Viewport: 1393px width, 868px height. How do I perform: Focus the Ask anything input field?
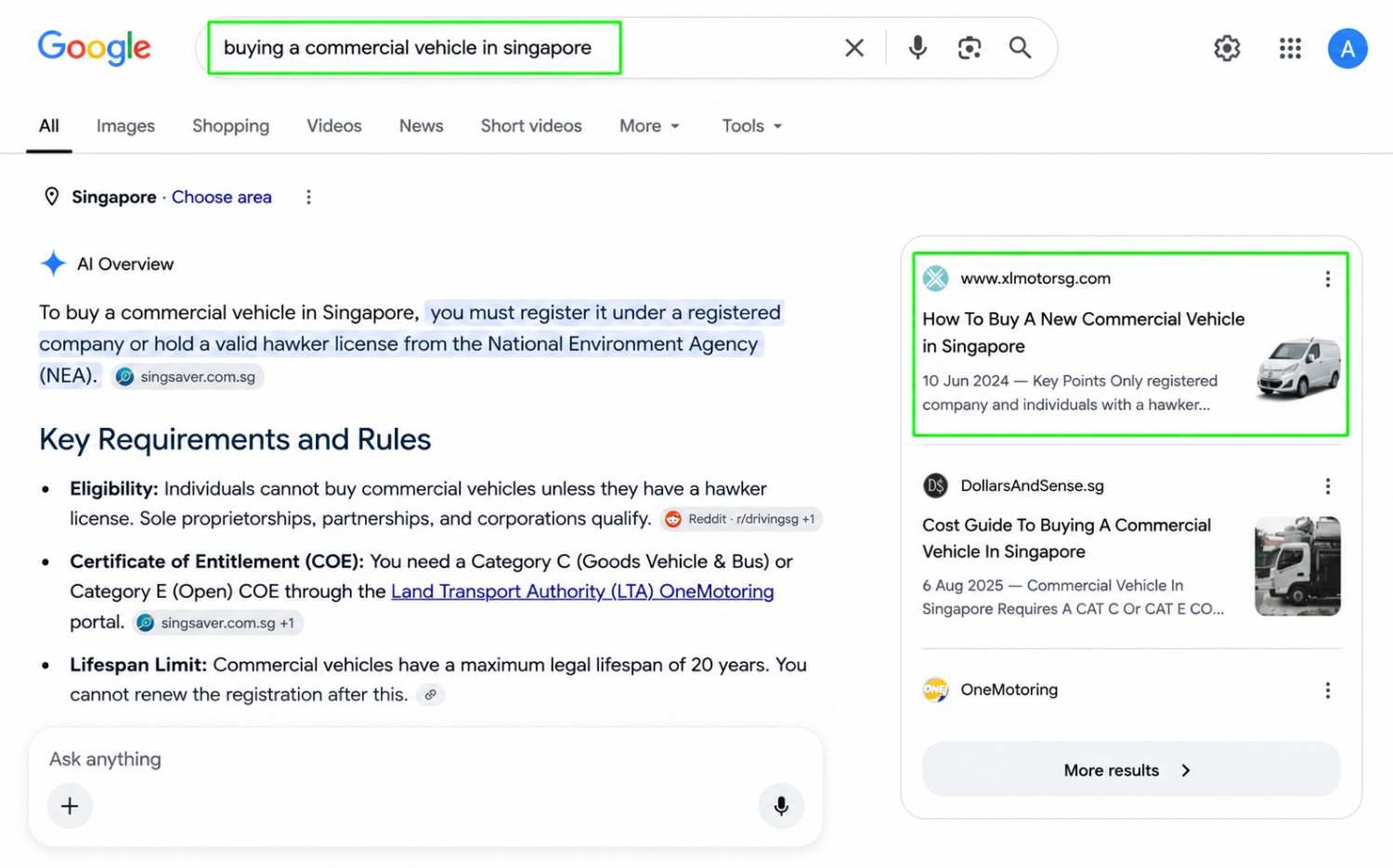[x=425, y=759]
